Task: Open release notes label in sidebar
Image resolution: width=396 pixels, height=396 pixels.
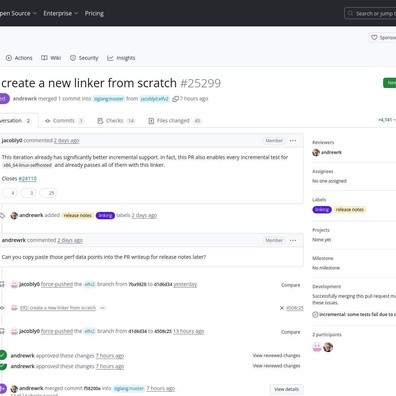Action: [x=350, y=210]
